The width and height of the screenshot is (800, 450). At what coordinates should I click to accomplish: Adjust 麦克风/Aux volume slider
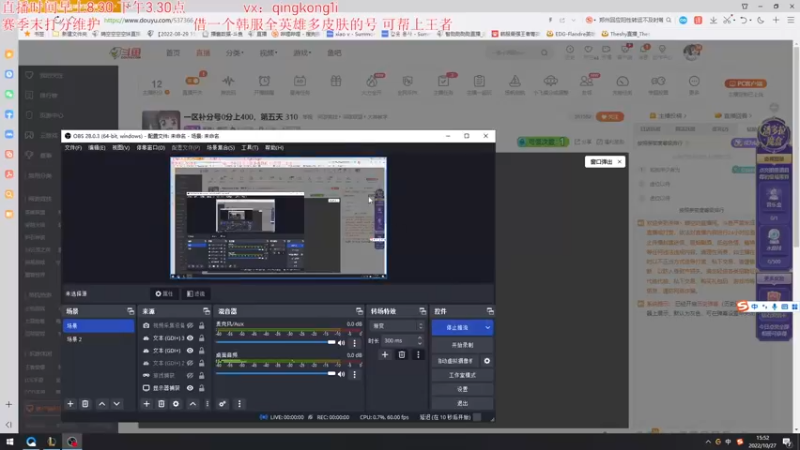point(276,342)
